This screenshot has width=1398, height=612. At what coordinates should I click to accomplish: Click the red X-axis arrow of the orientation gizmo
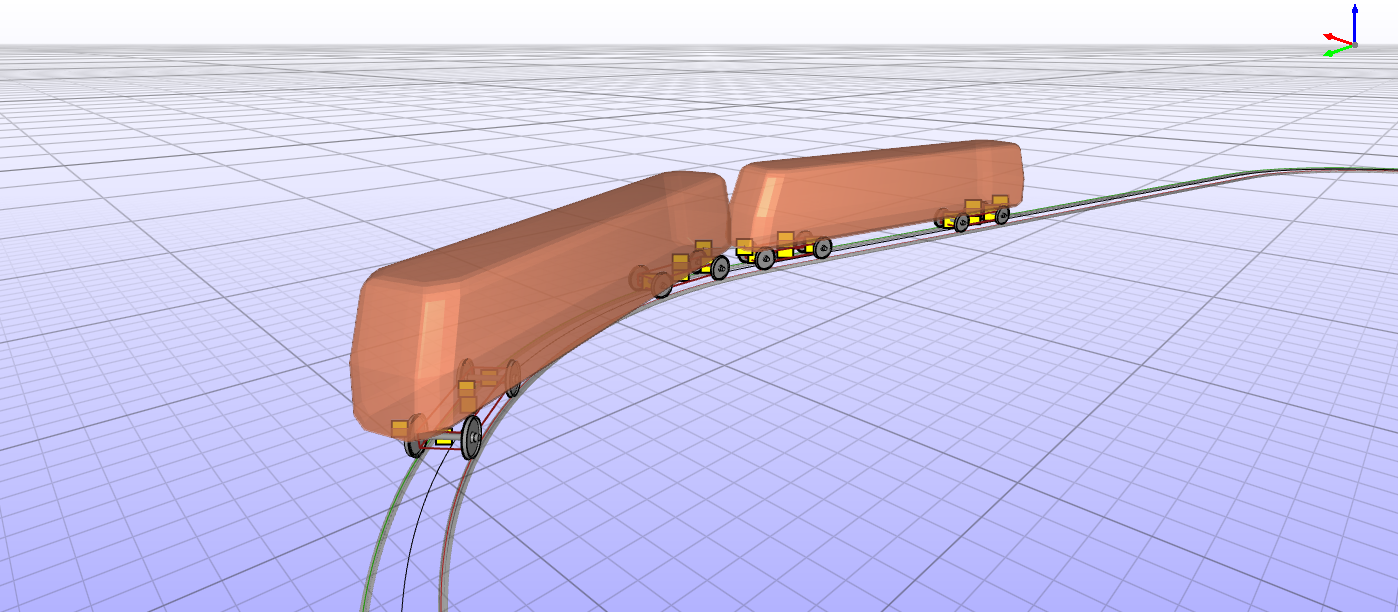[x=1327, y=36]
